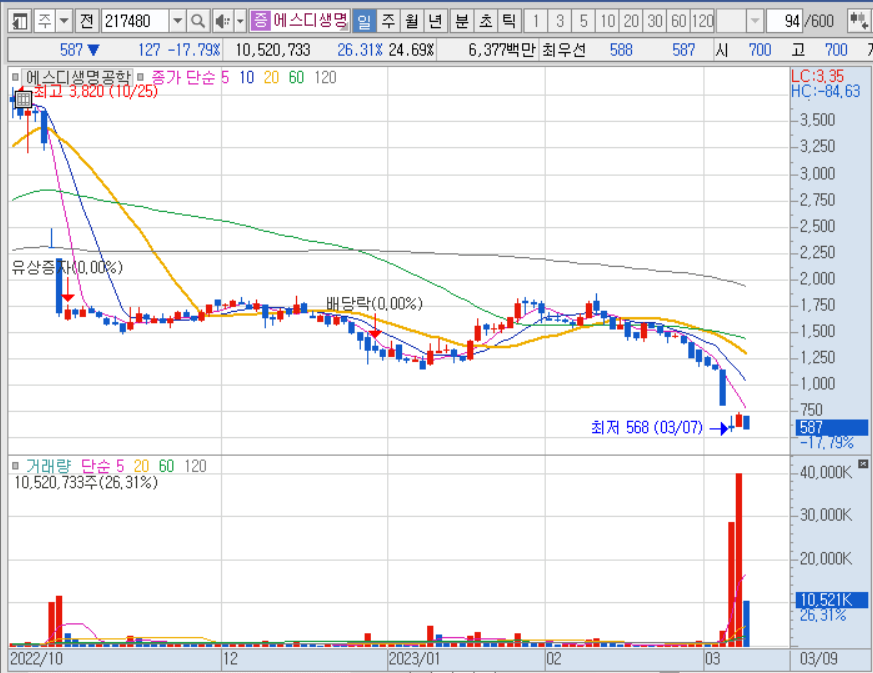873x673 pixels.
Task: Click the 03/09 date on the time axis
Action: pos(818,659)
